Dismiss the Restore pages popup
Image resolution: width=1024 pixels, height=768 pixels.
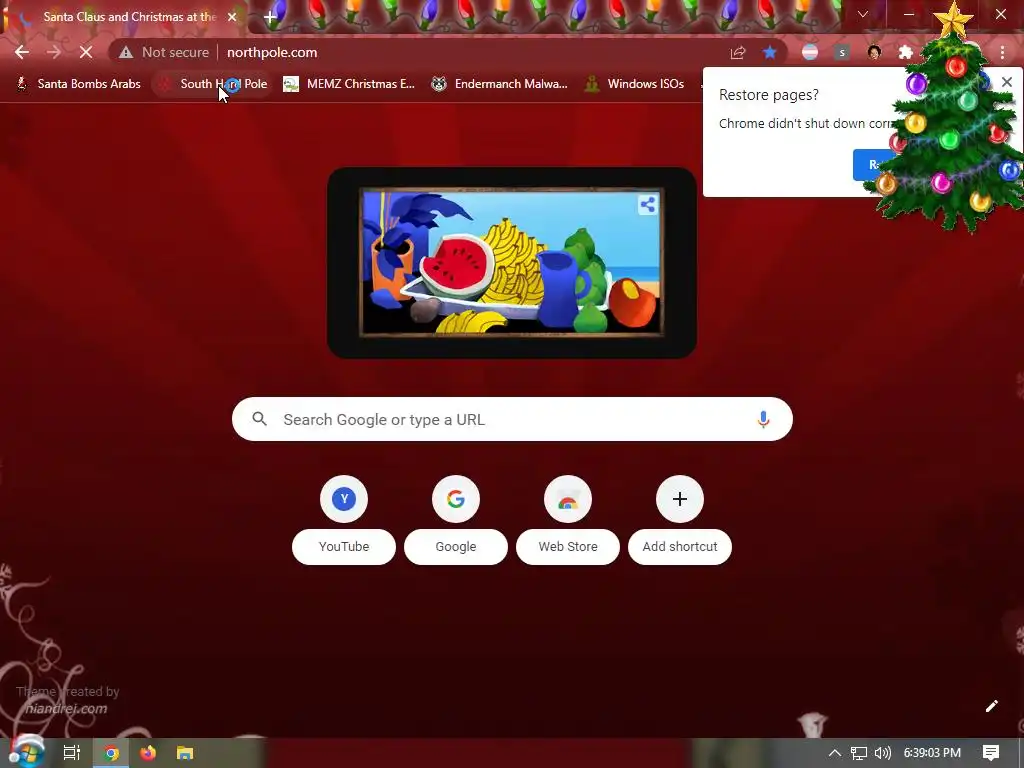pos(1006,82)
